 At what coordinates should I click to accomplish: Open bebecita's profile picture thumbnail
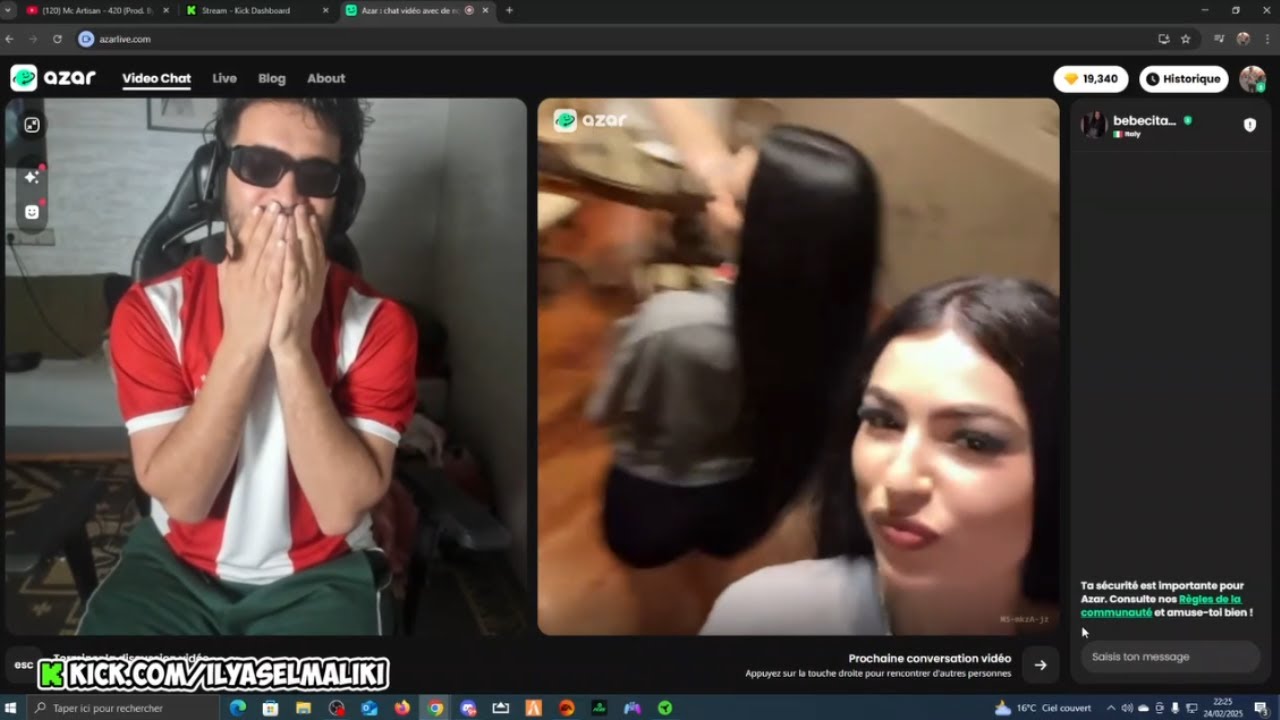pos(1094,125)
